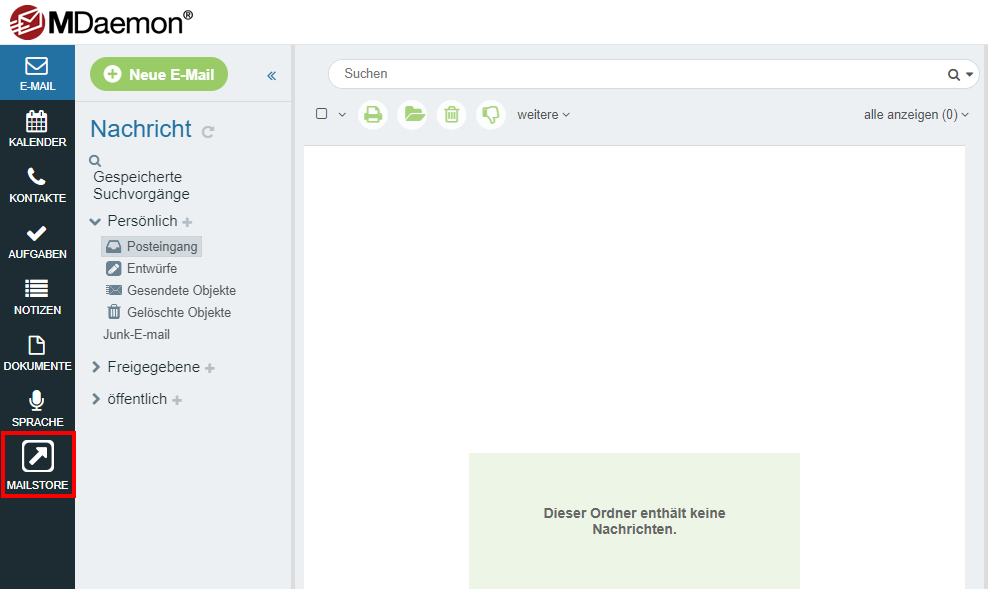The image size is (988, 589).
Task: Open the Sprache voice section
Action: pyautogui.click(x=37, y=409)
